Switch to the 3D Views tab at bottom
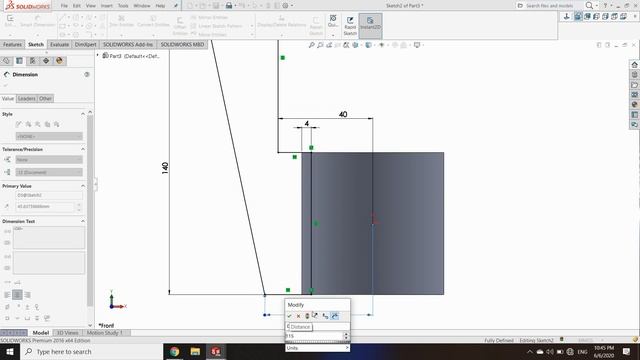640x360 pixels. [x=67, y=333]
